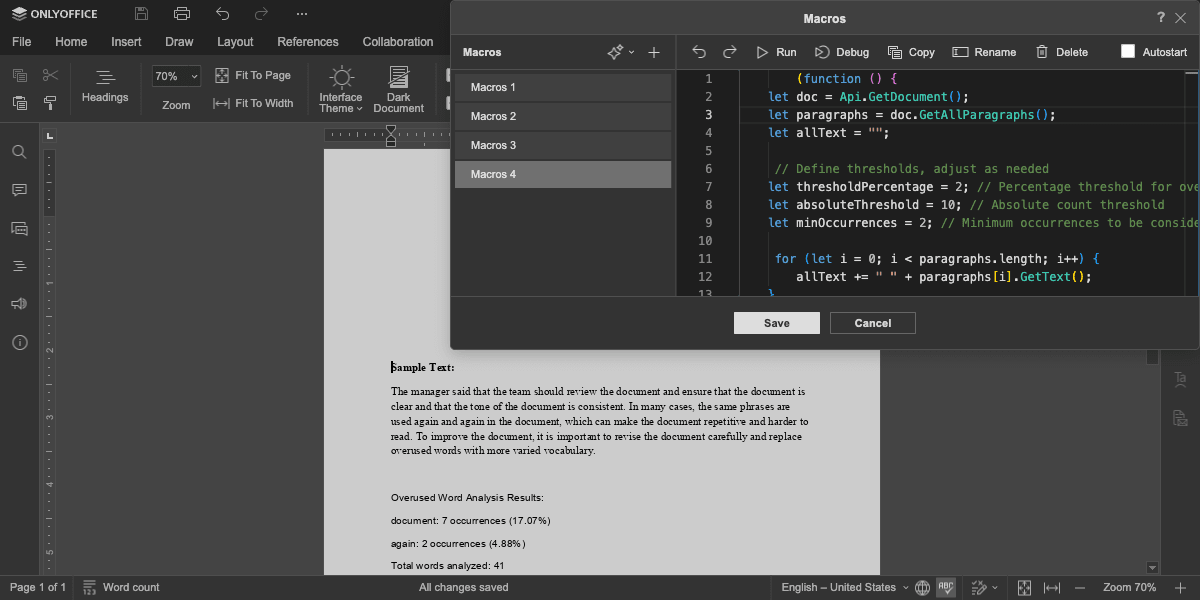Open the Search panel in the left sidebar
Viewport: 1200px width, 600px height.
click(x=19, y=152)
